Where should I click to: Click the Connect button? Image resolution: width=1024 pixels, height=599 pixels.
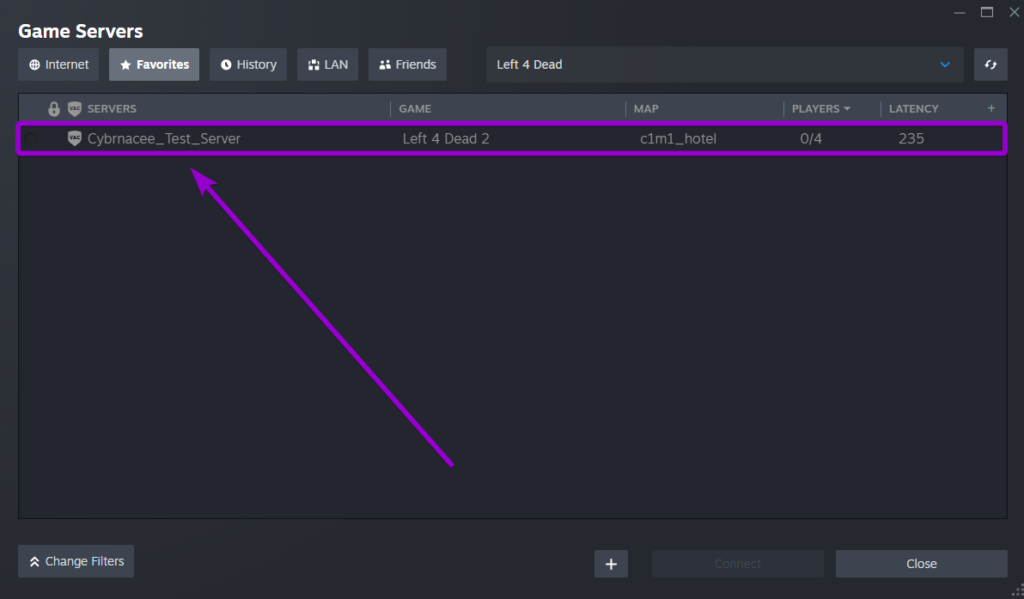[x=737, y=563]
